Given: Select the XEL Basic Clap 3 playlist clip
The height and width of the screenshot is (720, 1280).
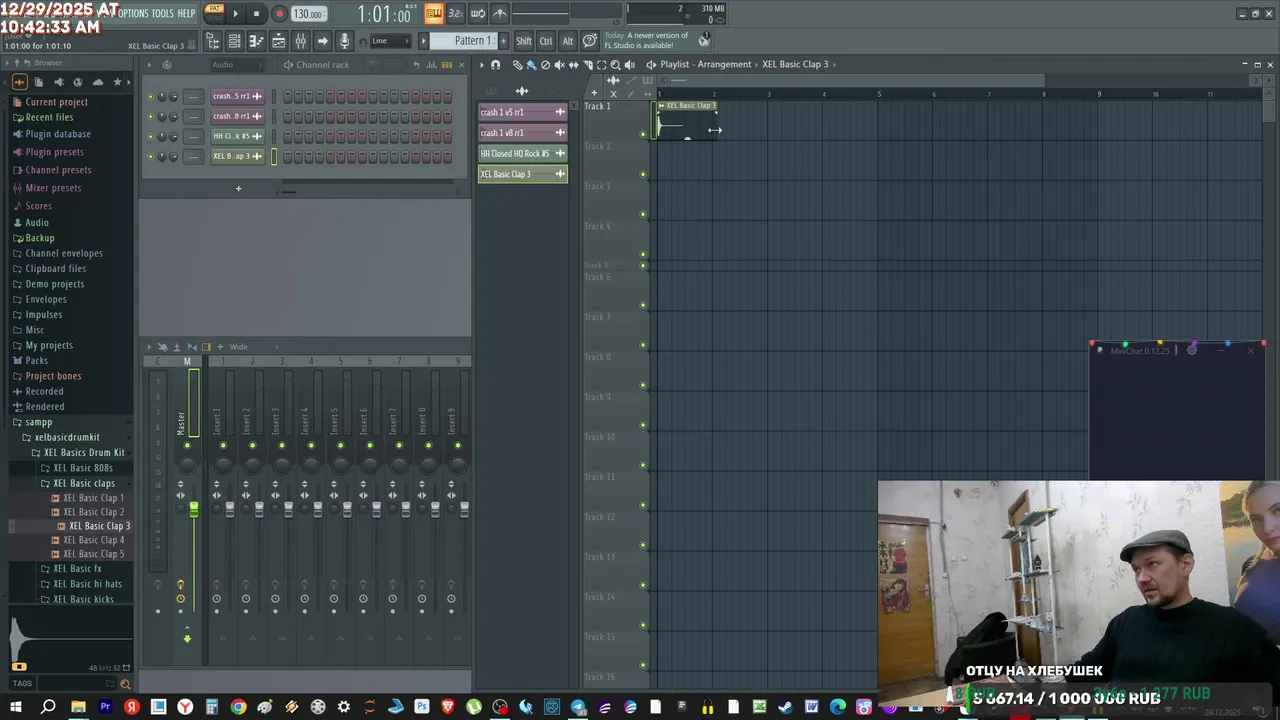Looking at the screenshot, I should tap(686, 120).
